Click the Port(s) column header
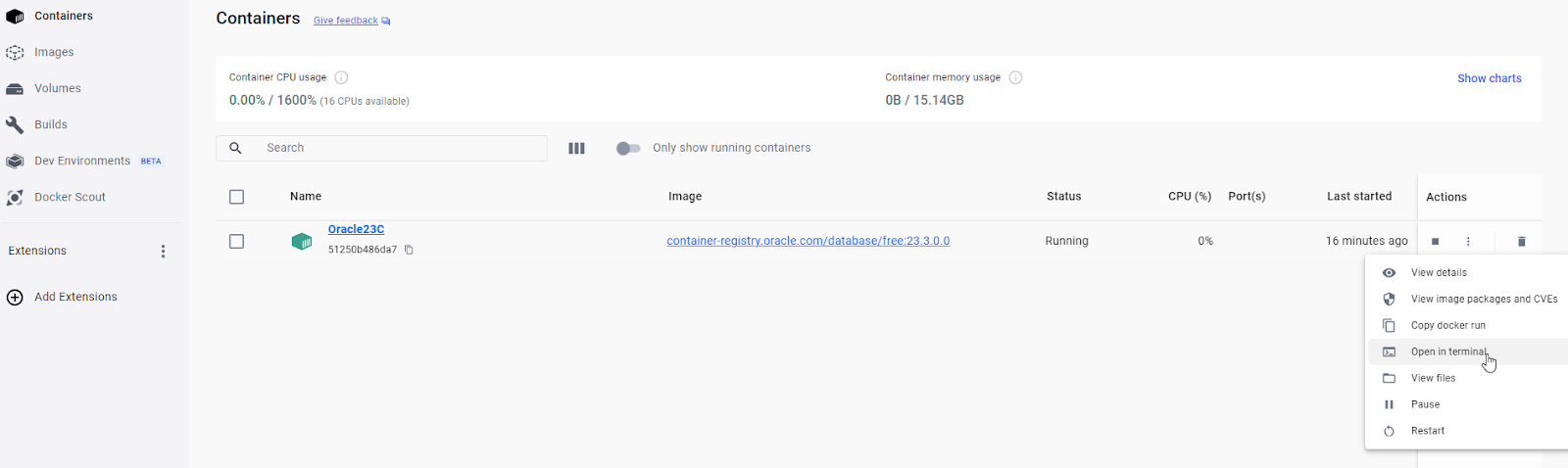The width and height of the screenshot is (1568, 468). 1247,197
